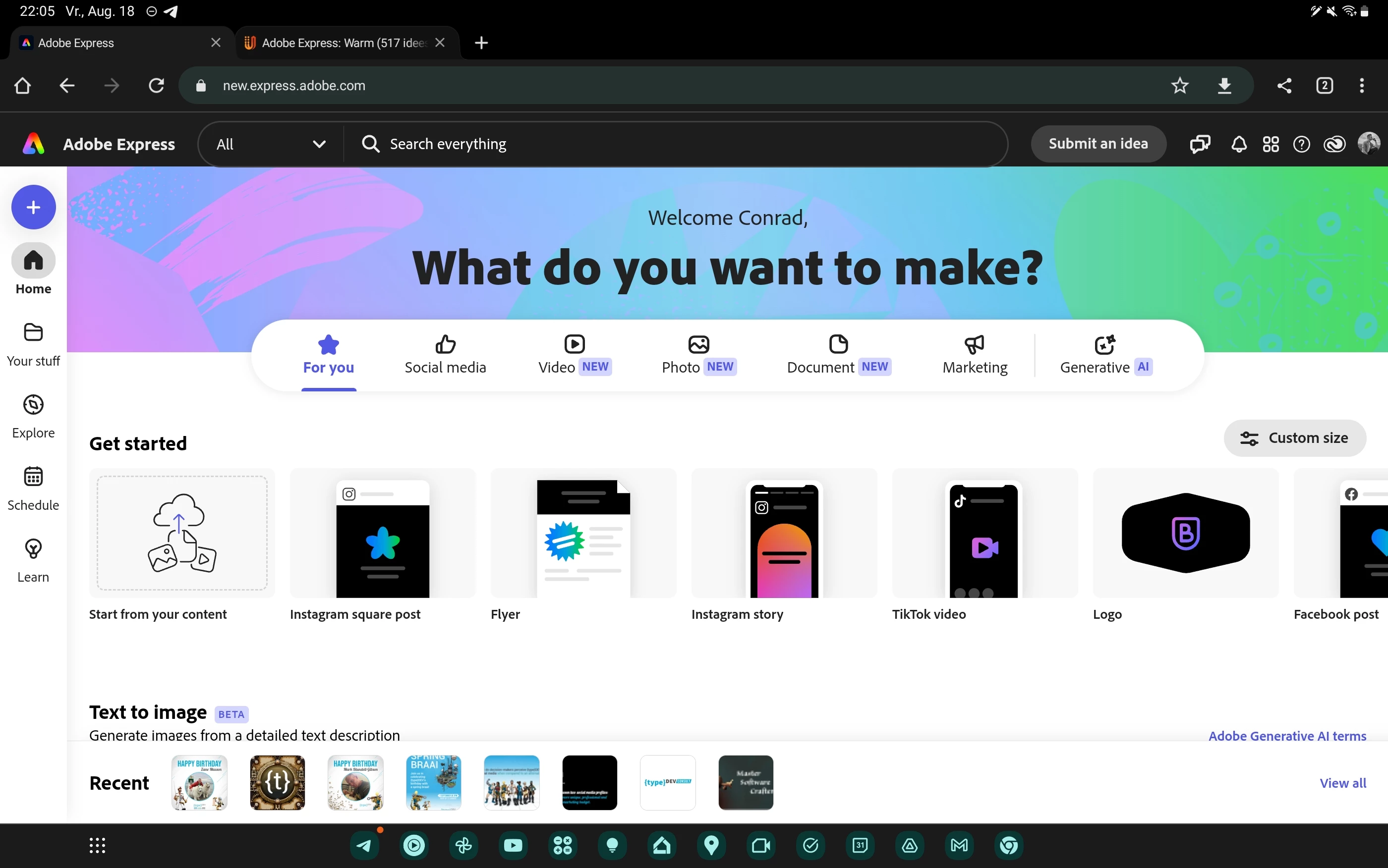
Task: Add a new browser tab with plus
Action: (x=481, y=43)
